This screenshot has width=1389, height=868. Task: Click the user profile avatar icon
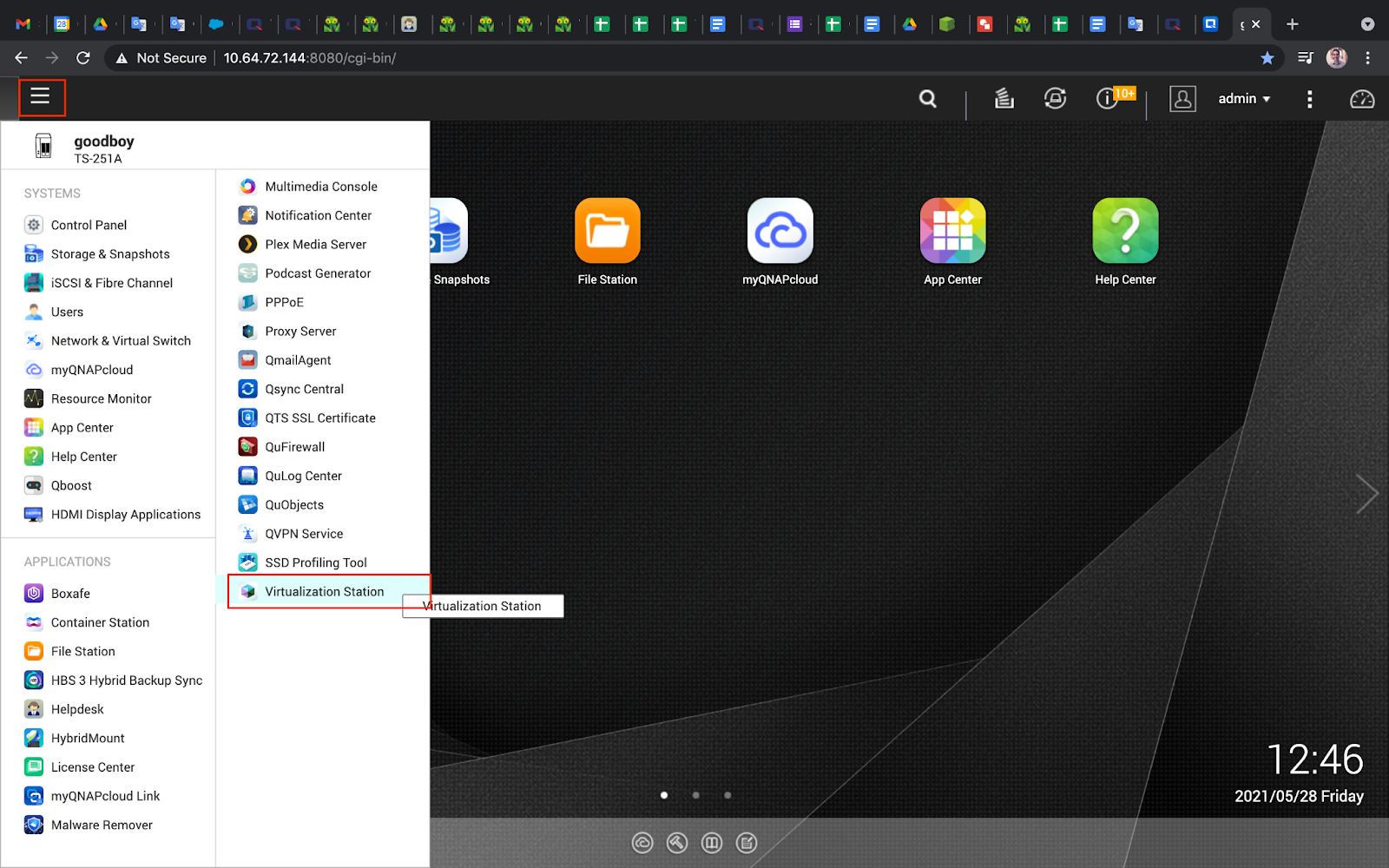[x=1182, y=98]
